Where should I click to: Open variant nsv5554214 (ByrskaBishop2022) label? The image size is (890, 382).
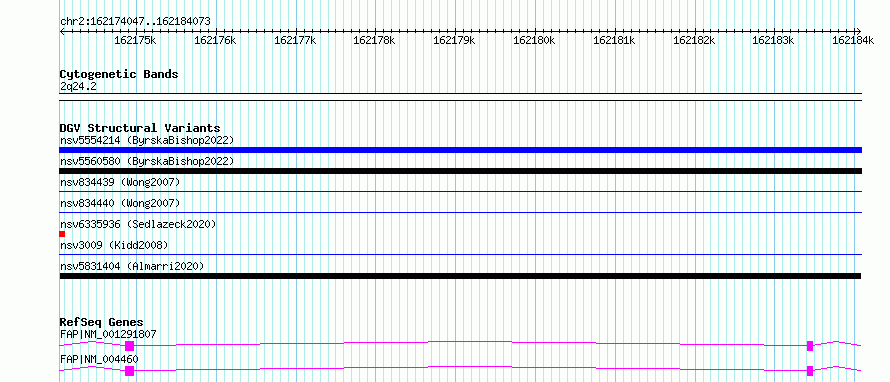147,140
